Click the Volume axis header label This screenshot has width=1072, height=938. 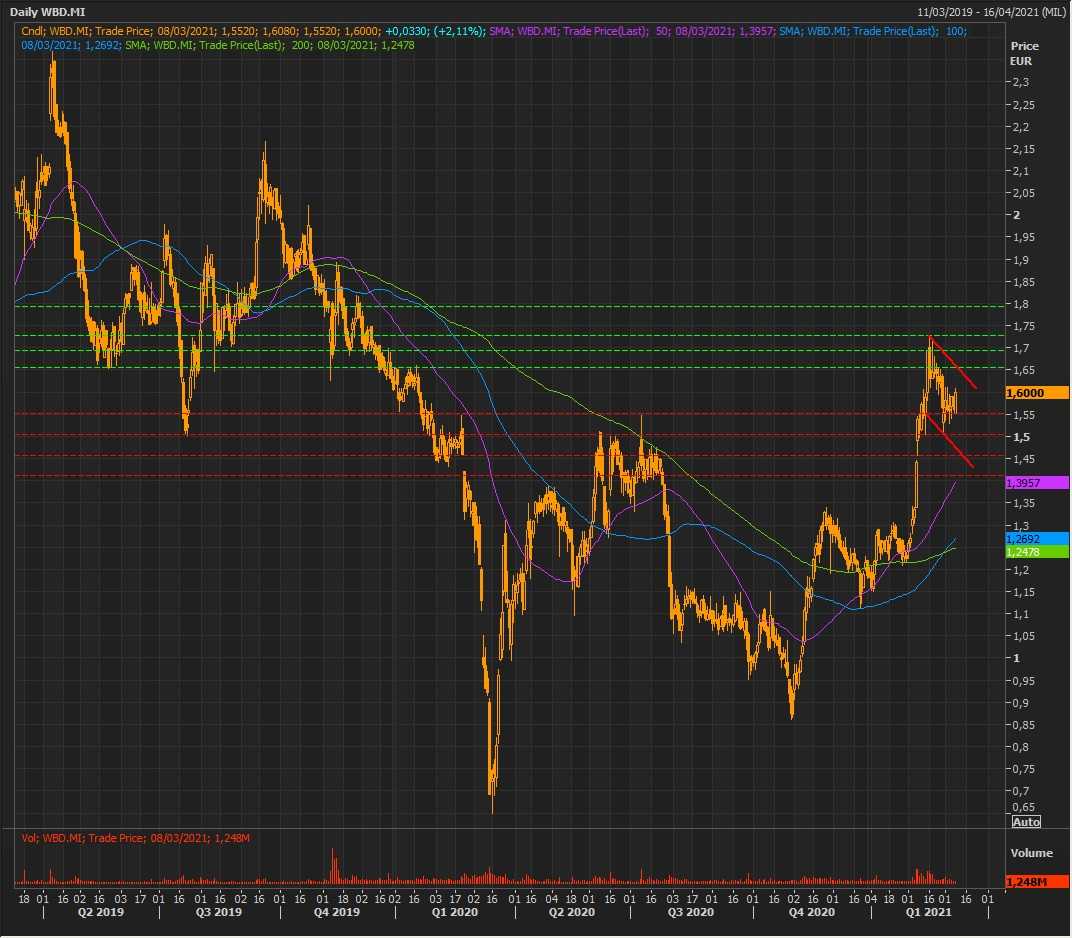[x=1031, y=853]
